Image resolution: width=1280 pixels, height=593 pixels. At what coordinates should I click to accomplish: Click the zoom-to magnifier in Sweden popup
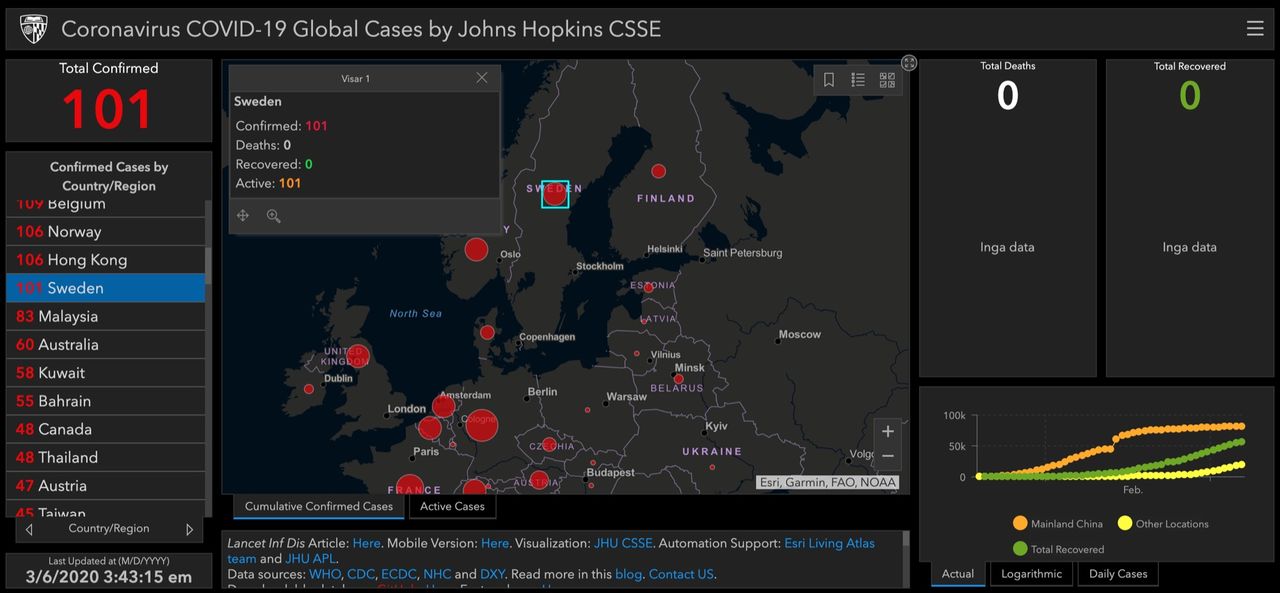pos(273,215)
